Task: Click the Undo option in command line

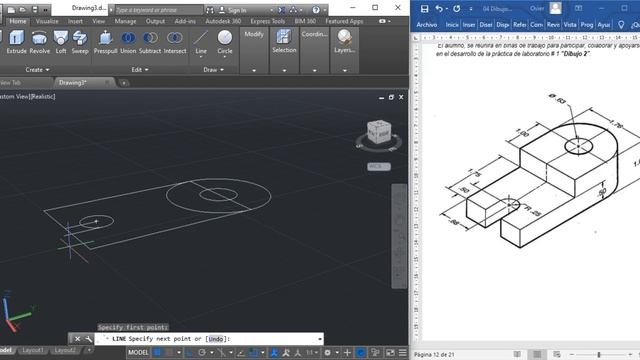Action: click(x=216, y=339)
